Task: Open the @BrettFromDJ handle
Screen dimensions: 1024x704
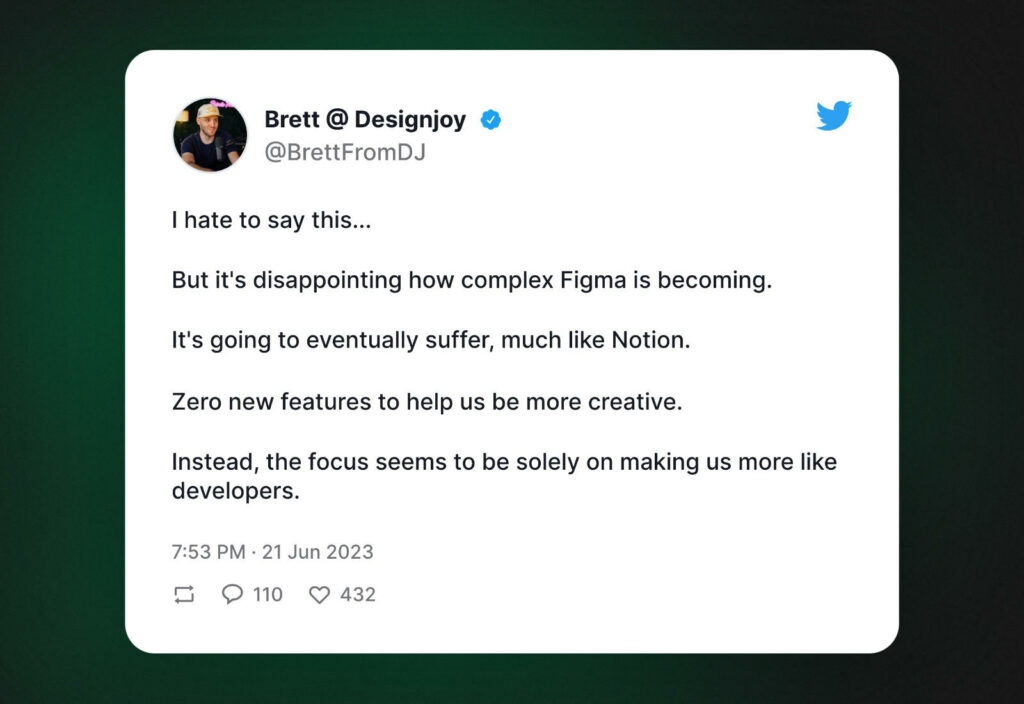Action: (x=344, y=152)
